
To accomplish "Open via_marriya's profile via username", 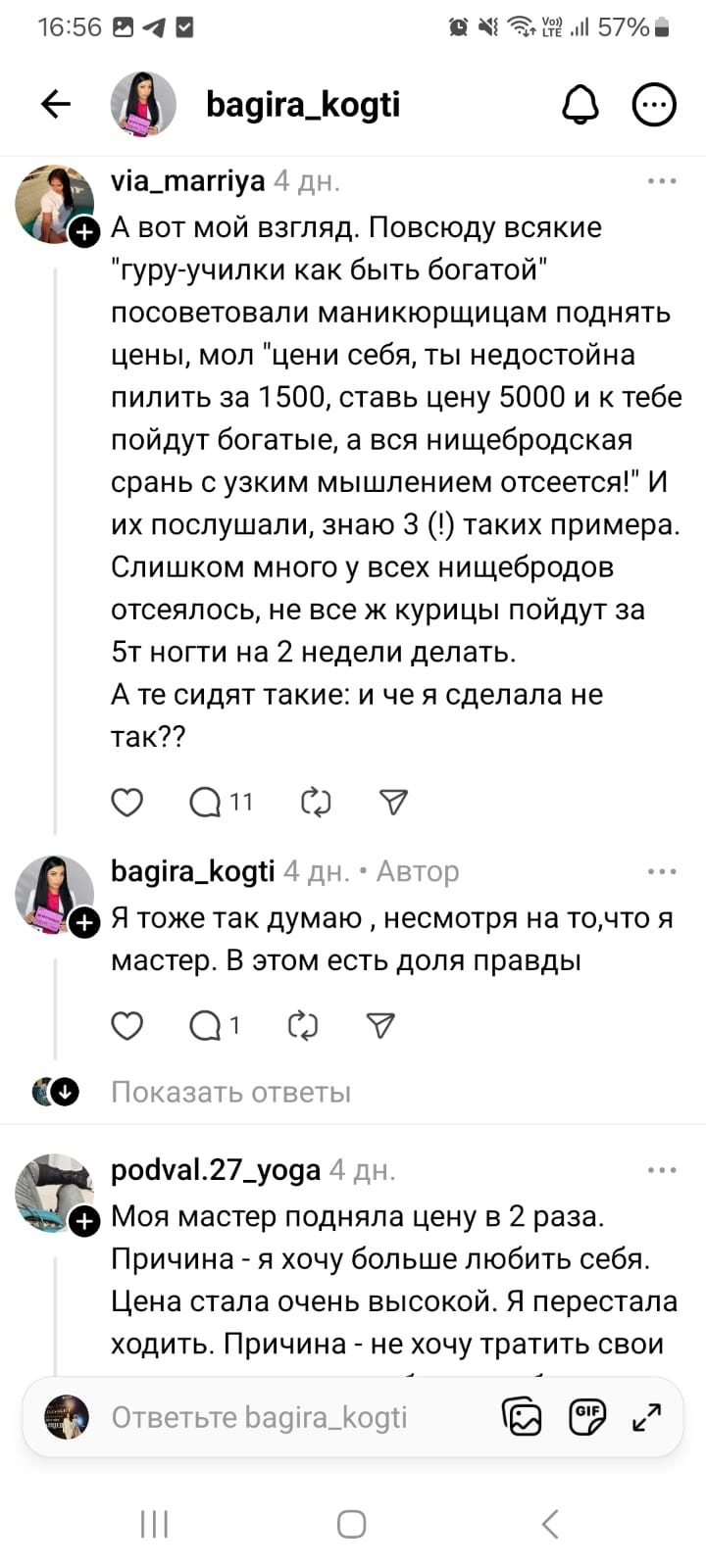I will [x=188, y=181].
